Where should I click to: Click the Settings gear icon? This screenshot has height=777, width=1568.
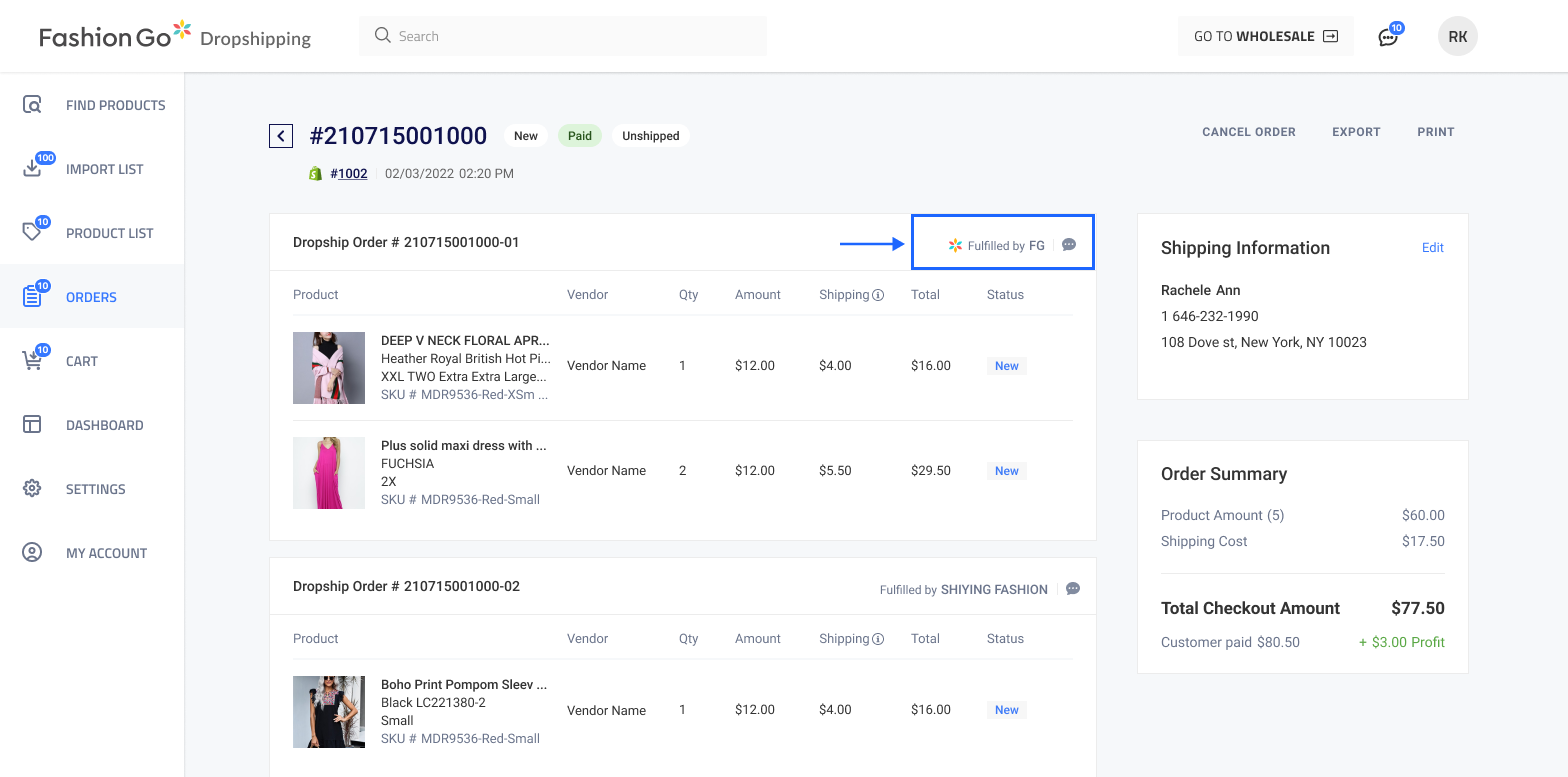click(x=32, y=489)
